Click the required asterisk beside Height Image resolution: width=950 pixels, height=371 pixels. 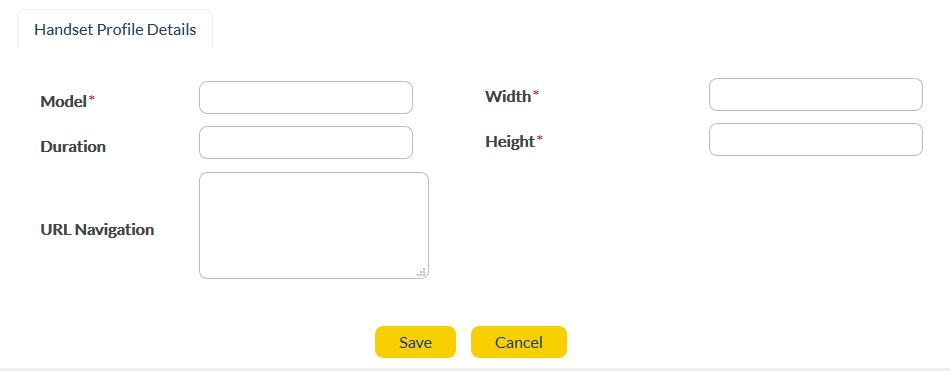click(x=540, y=138)
